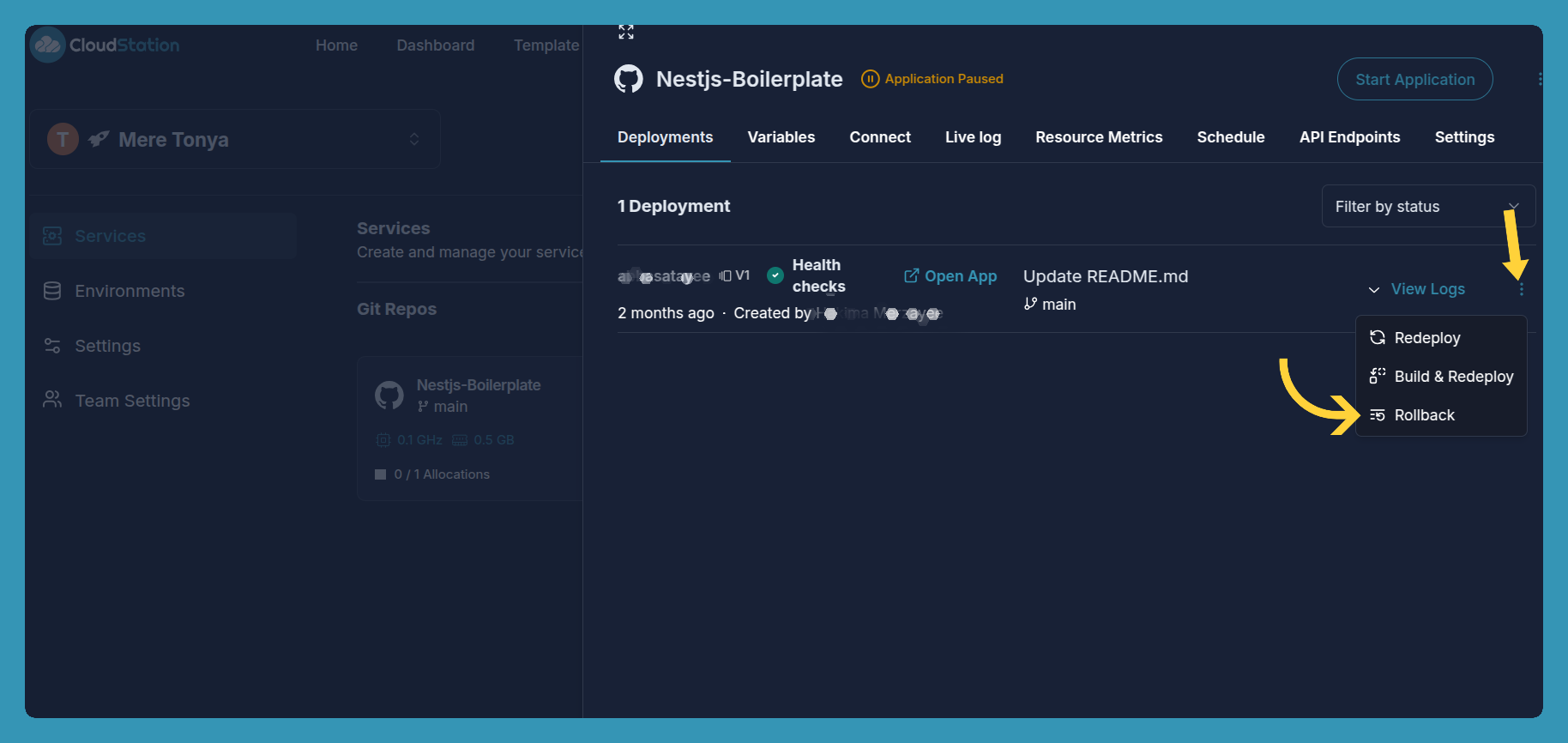The height and width of the screenshot is (743, 1568).
Task: Expand View Logs chevron
Action: (1374, 290)
